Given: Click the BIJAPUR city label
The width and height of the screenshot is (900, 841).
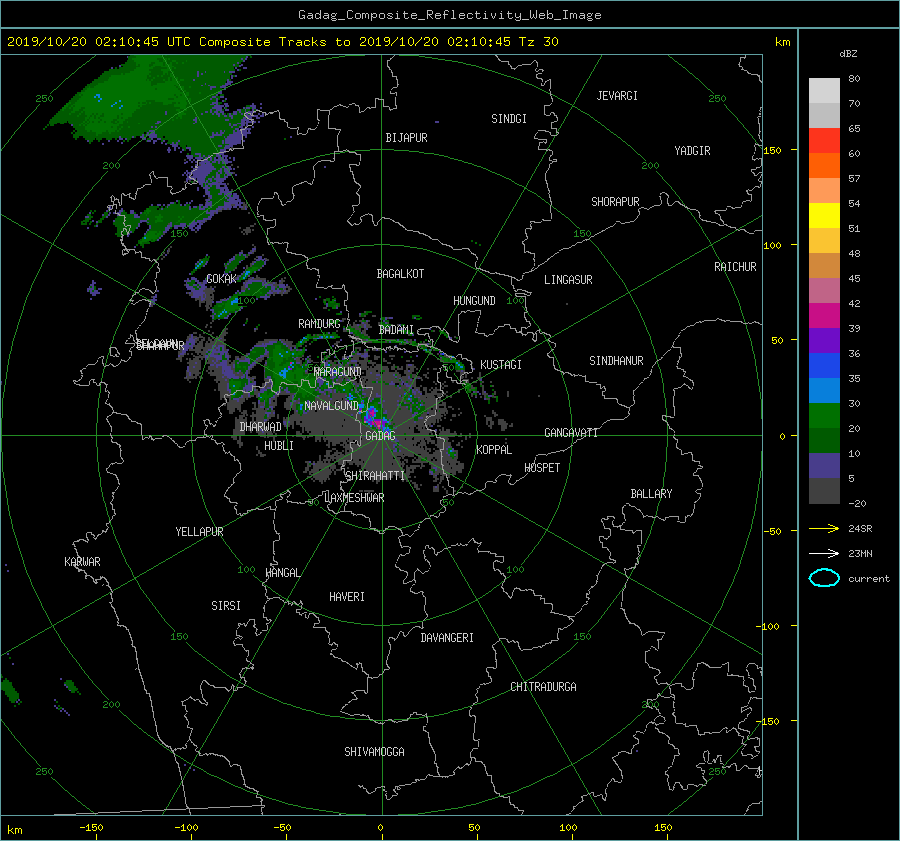Looking at the screenshot, I should tap(406, 138).
